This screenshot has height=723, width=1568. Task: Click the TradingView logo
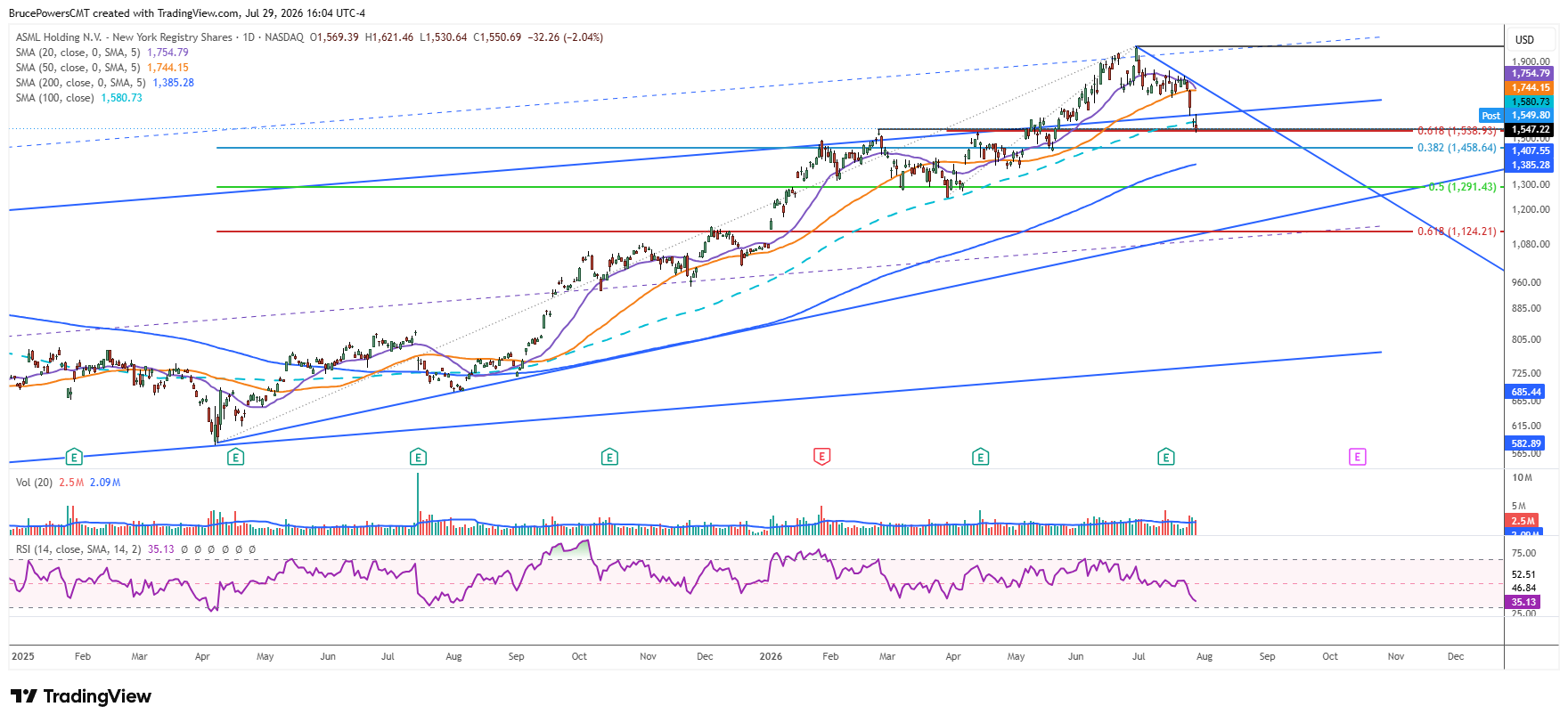pyautogui.click(x=81, y=696)
